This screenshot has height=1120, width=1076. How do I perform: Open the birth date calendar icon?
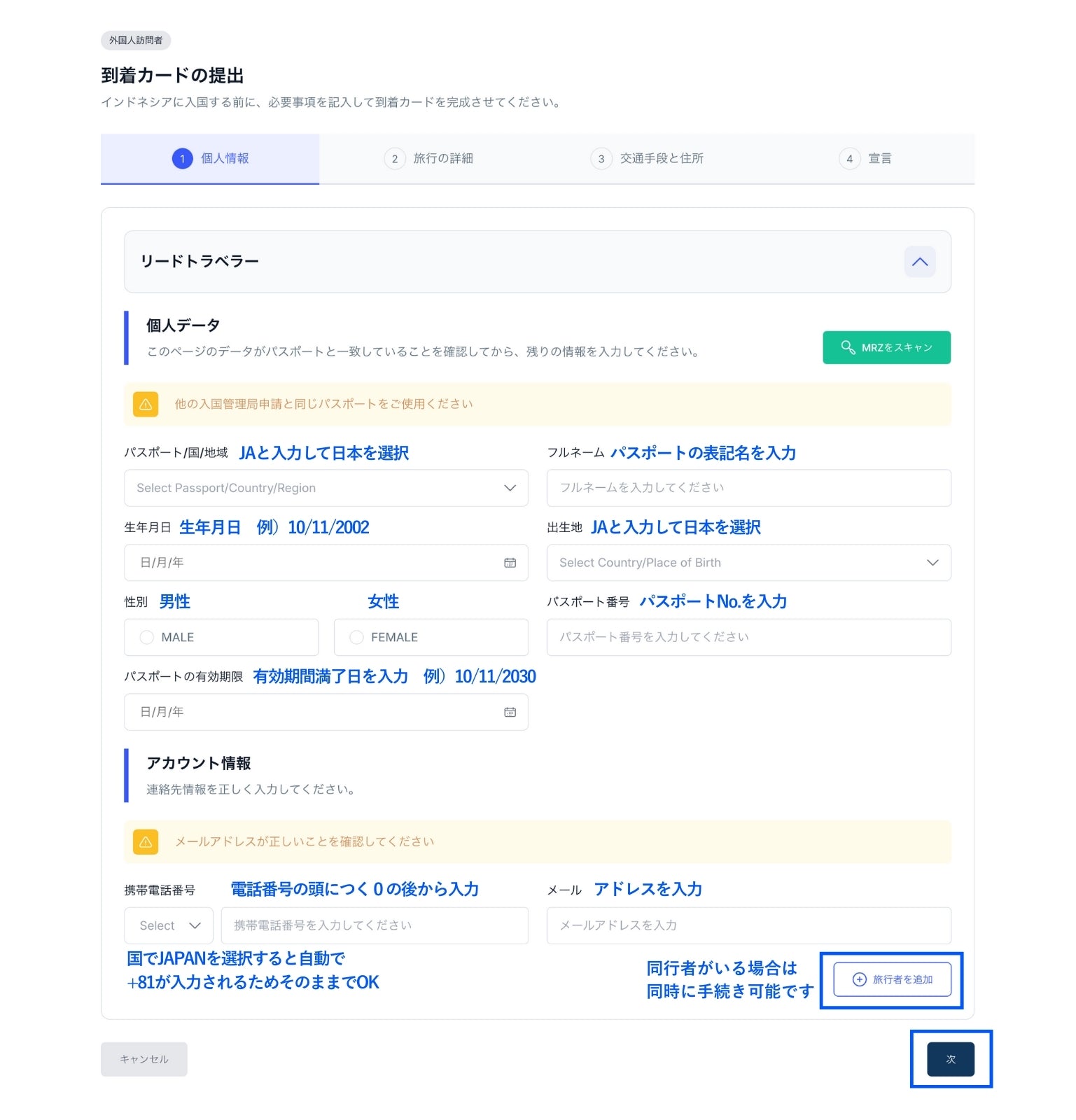point(510,563)
